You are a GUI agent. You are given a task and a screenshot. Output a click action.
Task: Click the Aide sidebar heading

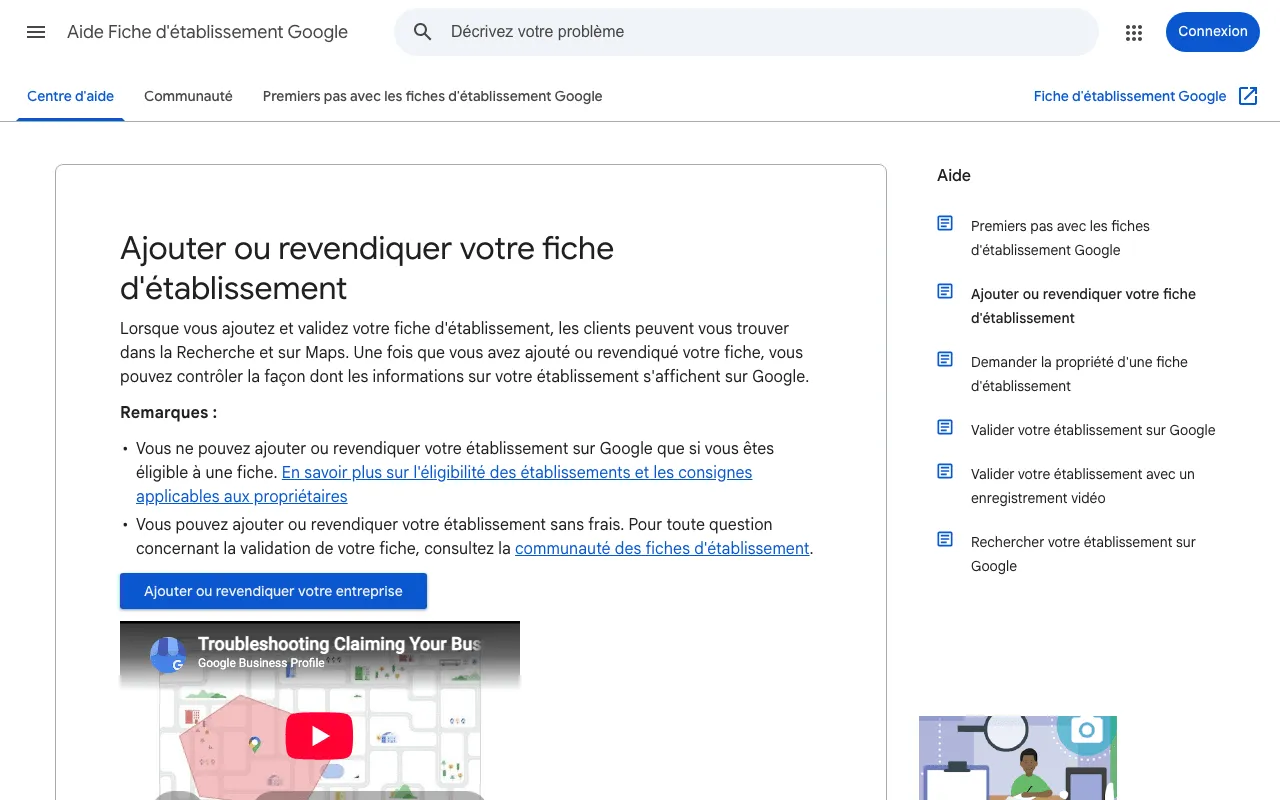coord(954,175)
